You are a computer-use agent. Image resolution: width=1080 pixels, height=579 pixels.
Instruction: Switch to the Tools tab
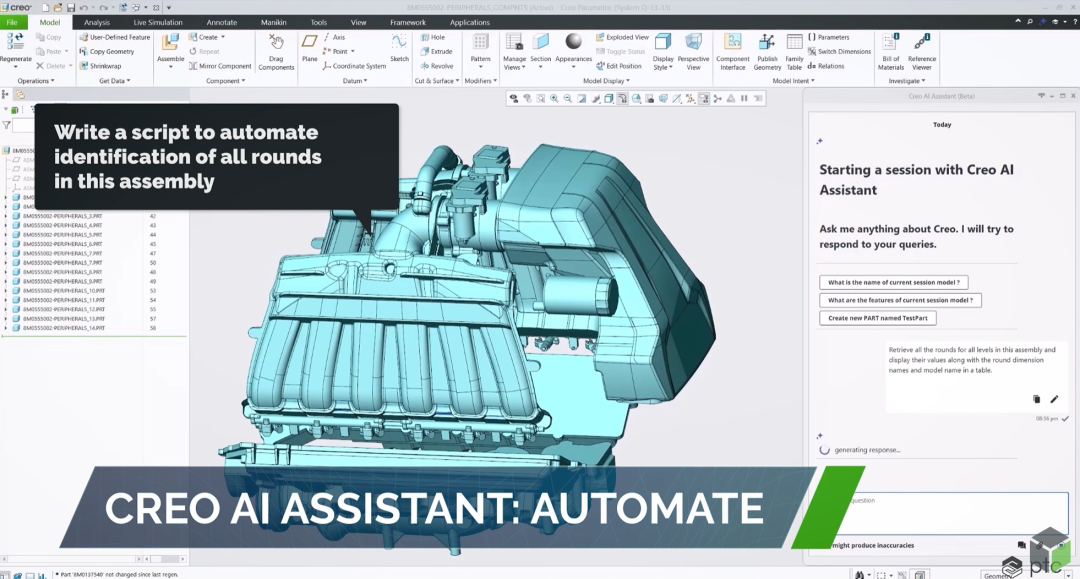click(318, 23)
